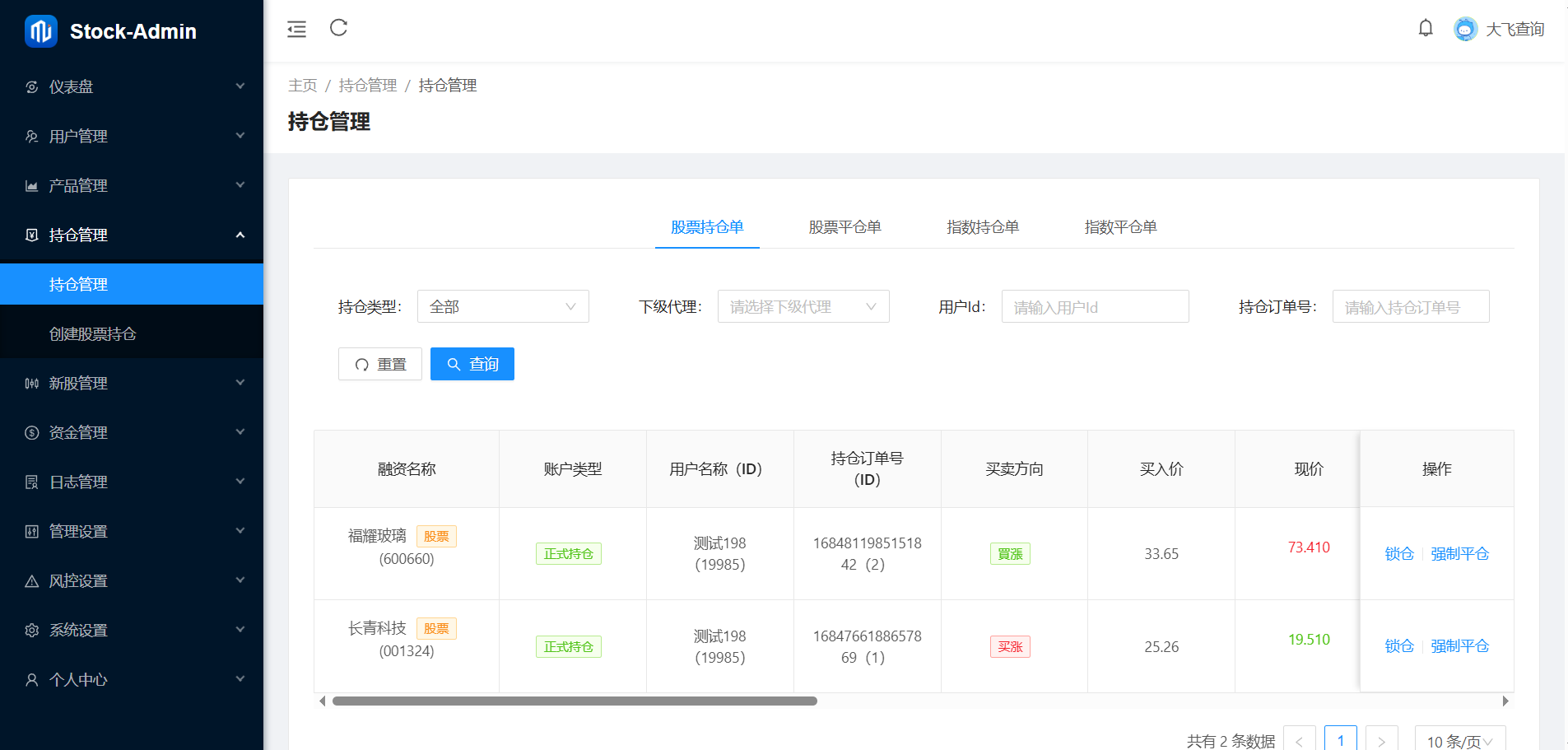The width and height of the screenshot is (1568, 750).
Task: Collapse the sidebar with the menu fold icon
Action: [296, 30]
